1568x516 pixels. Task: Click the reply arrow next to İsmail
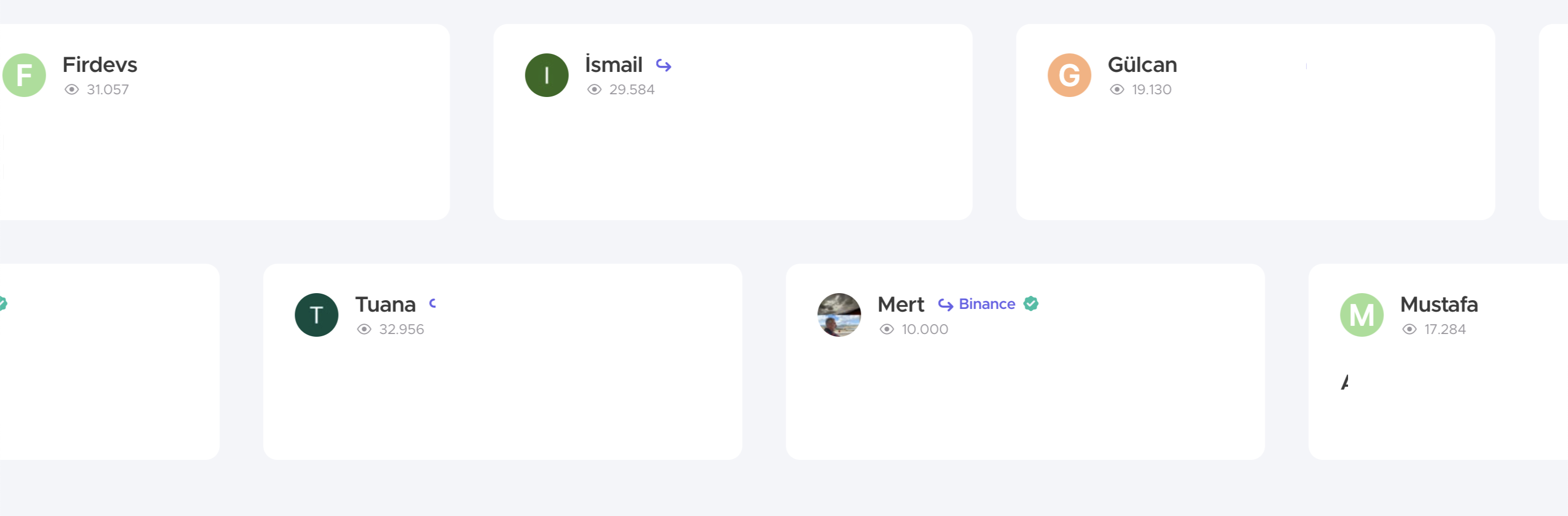click(664, 65)
